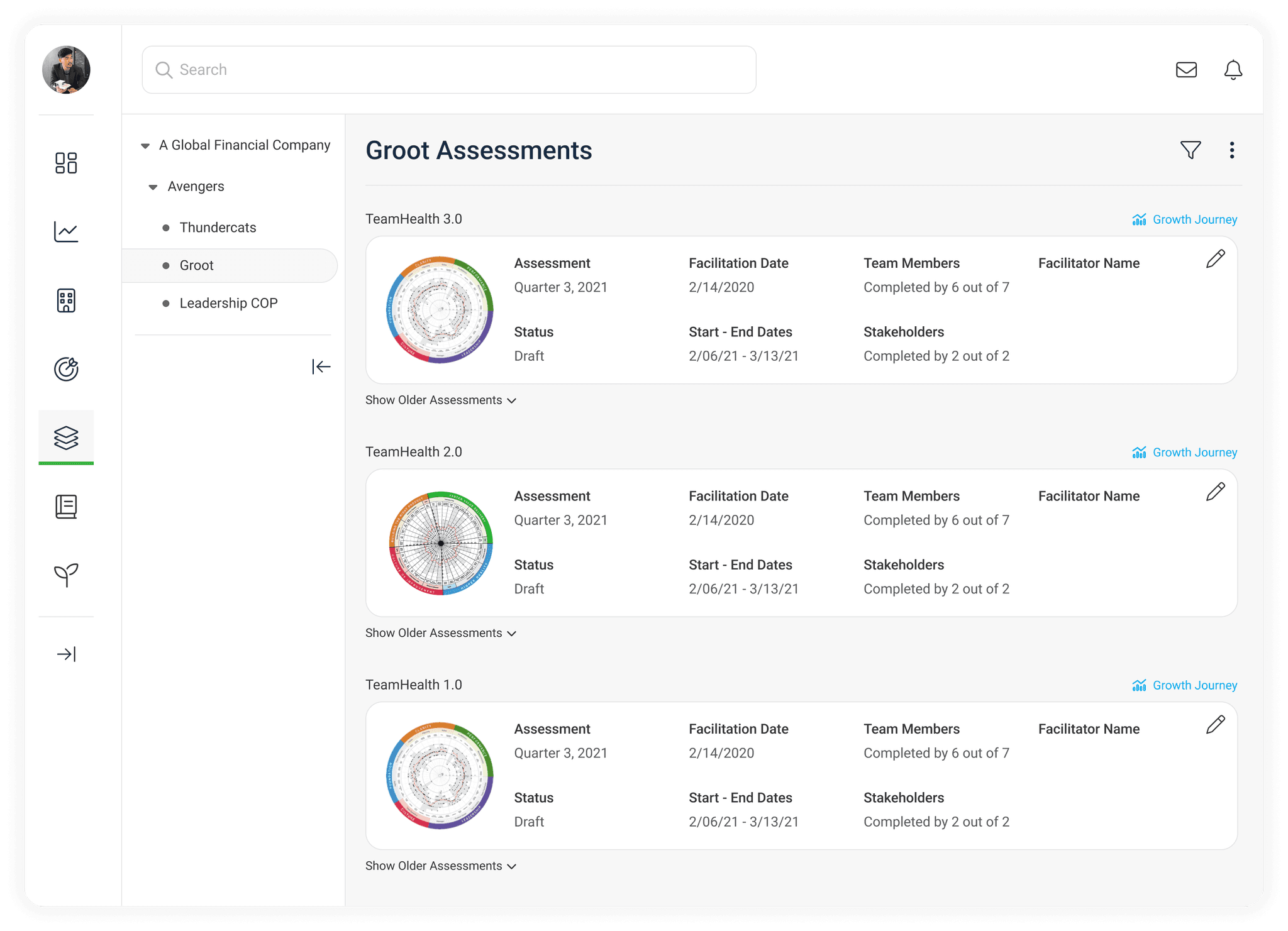Open the dashboard grid icon in sidebar
The image size is (1288, 931).
[x=66, y=163]
